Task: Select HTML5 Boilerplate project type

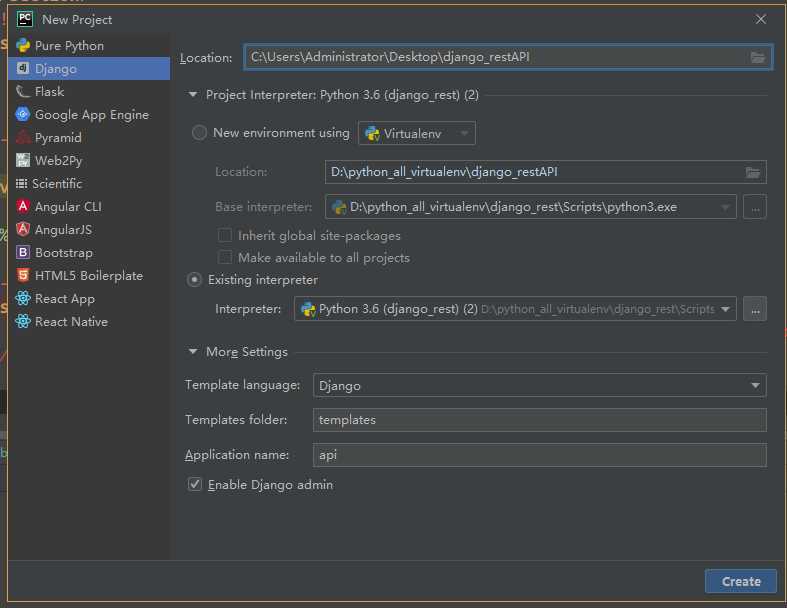Action: pos(89,276)
